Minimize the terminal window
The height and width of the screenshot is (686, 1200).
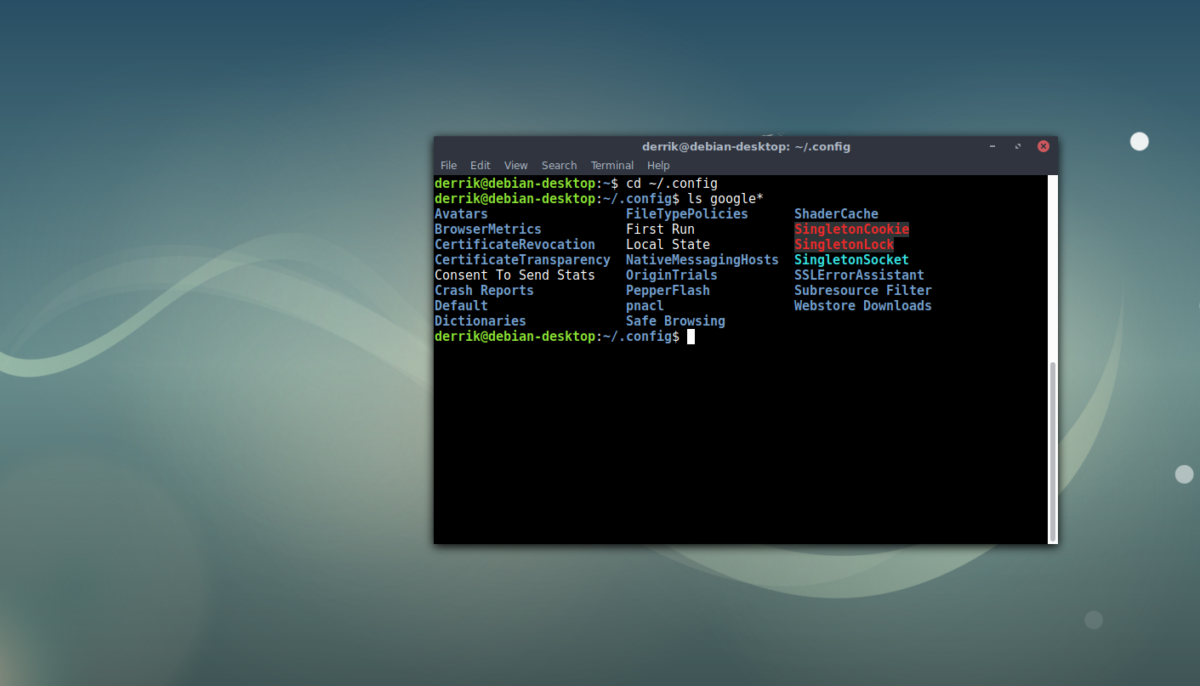click(992, 146)
